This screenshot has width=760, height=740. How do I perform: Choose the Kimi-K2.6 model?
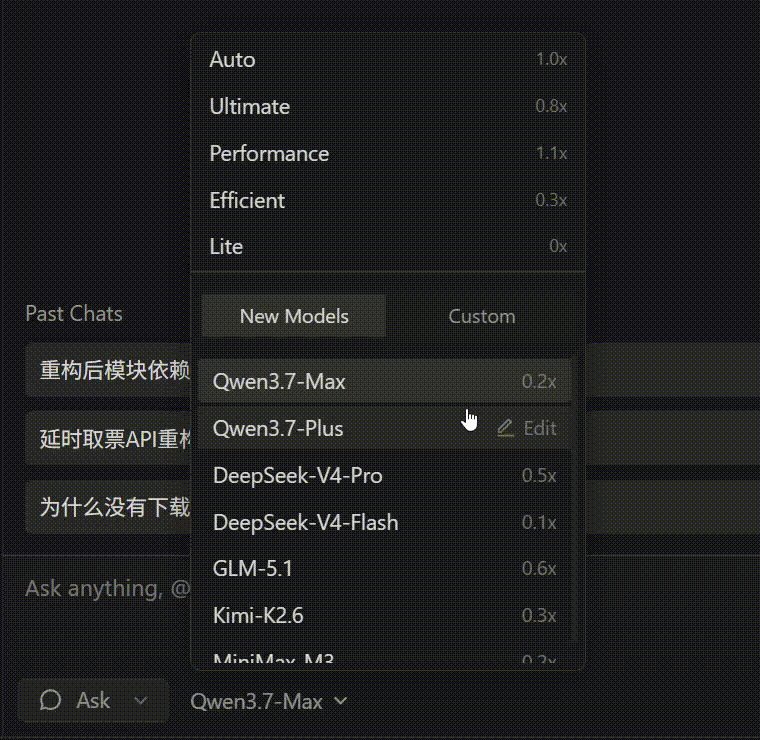tap(384, 615)
